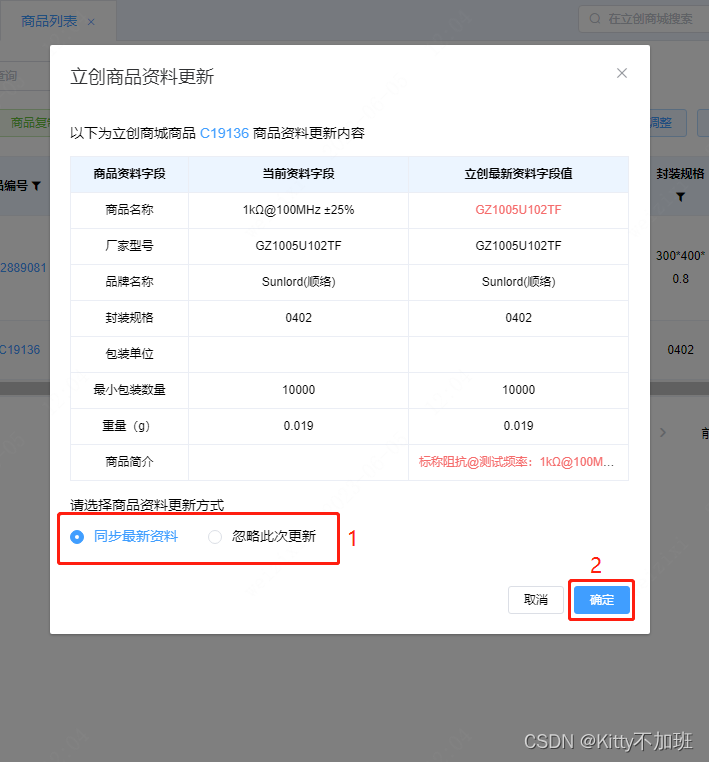Cancel the update with 取消
The image size is (709, 762).
(536, 600)
